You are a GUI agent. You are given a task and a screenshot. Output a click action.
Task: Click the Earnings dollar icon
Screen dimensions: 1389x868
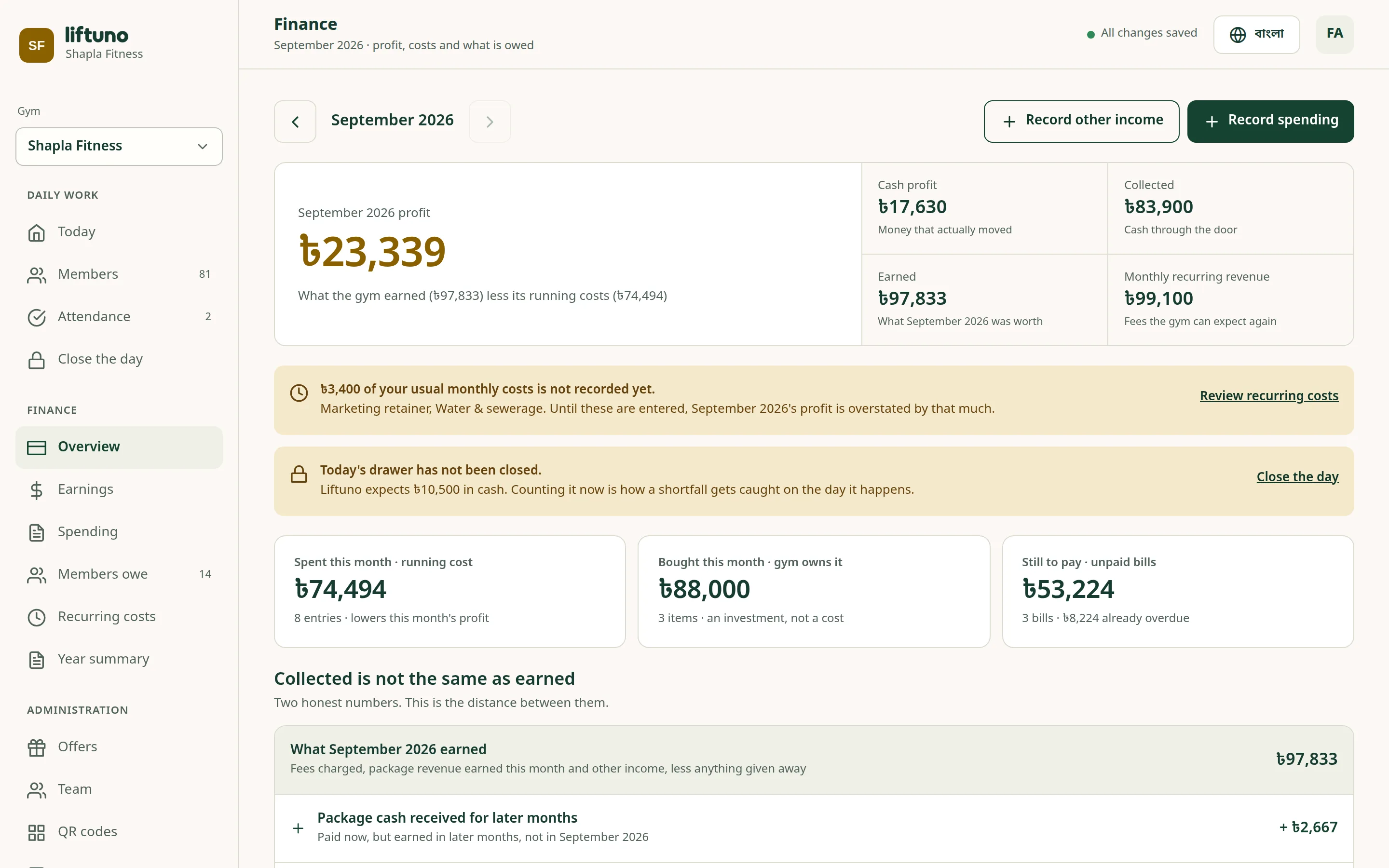[x=36, y=489]
